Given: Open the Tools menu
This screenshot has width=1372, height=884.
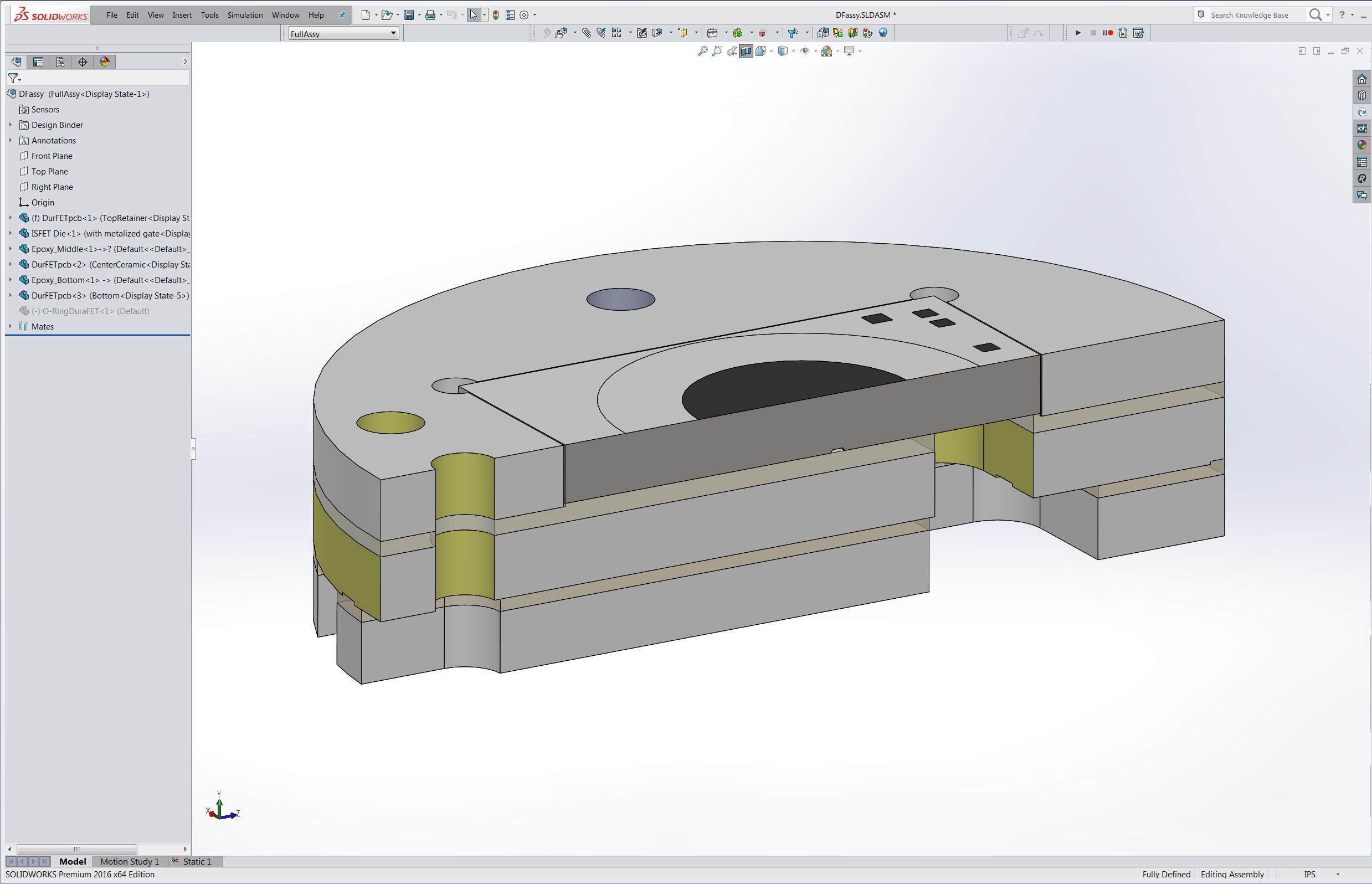Looking at the screenshot, I should tap(209, 16).
